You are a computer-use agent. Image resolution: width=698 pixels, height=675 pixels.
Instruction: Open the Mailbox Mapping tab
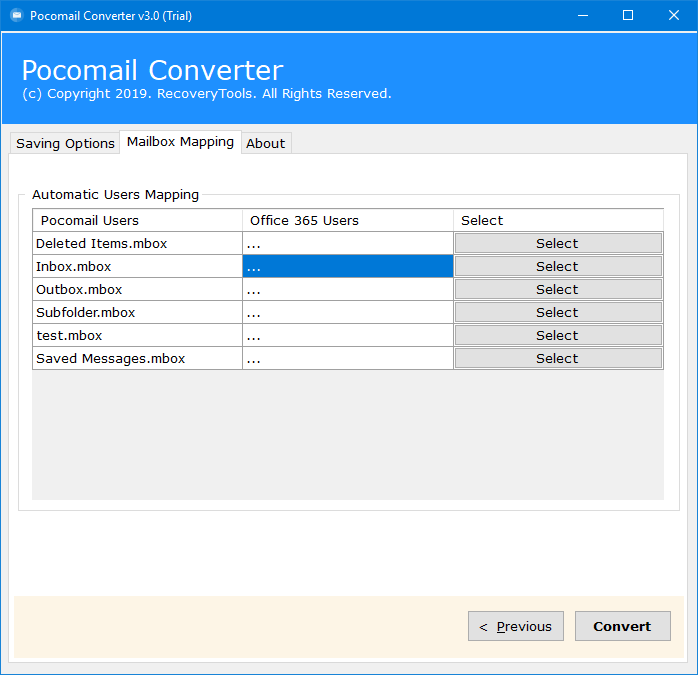coord(180,142)
